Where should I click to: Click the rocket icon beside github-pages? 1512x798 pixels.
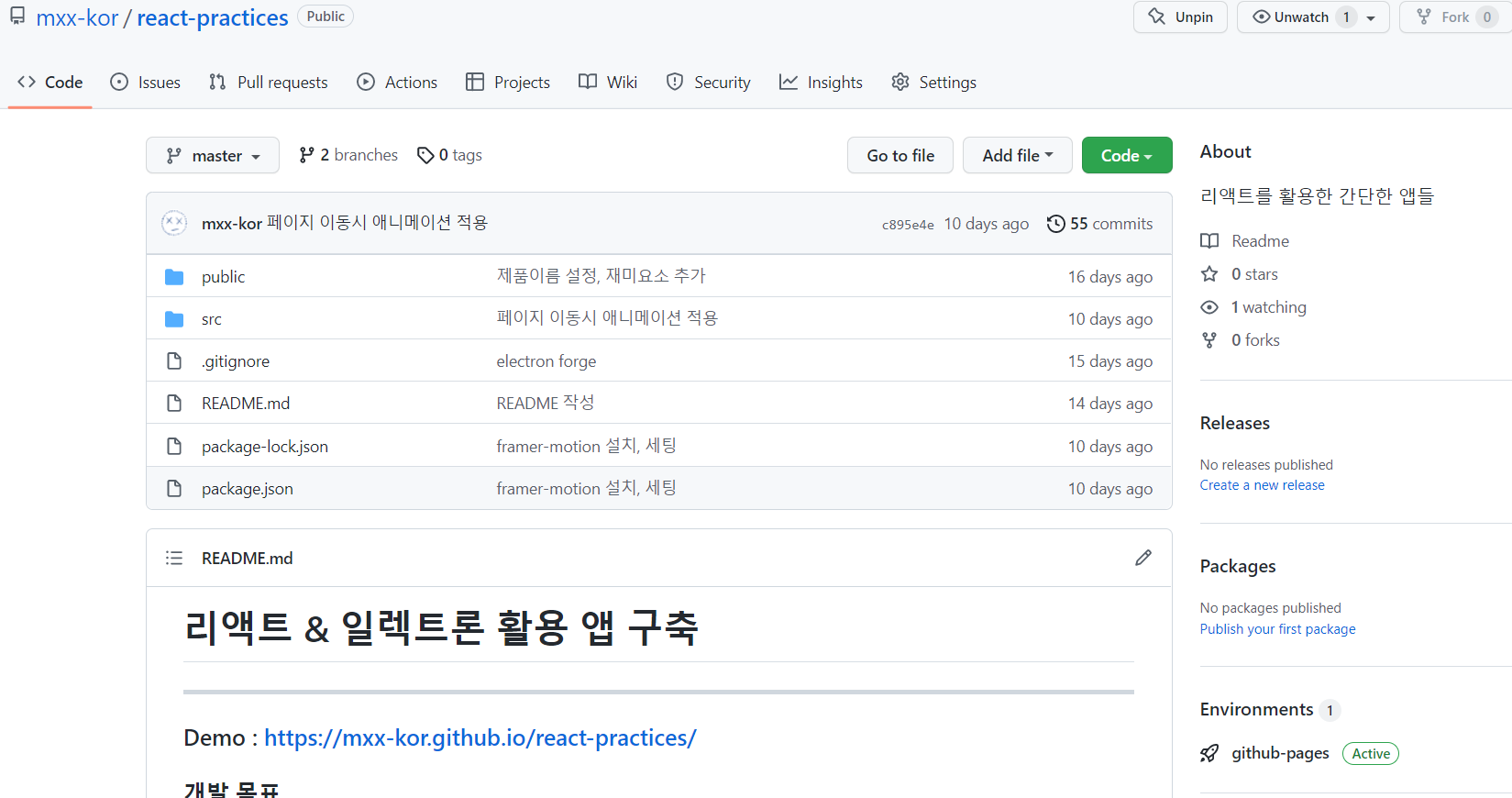[x=1209, y=754]
